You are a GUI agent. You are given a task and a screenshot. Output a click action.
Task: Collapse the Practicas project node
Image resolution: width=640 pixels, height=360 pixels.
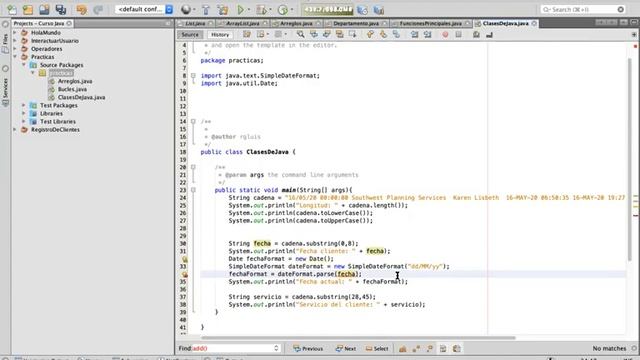pos(15,57)
